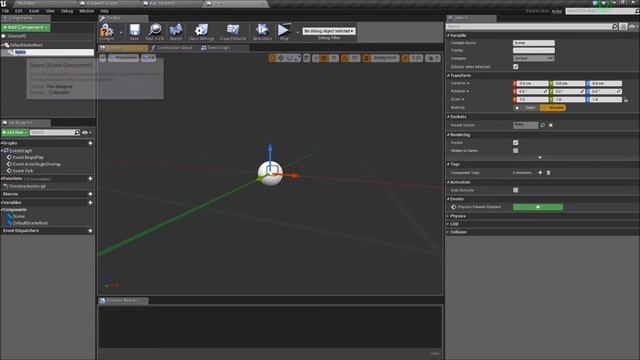This screenshot has width=640, height=360.
Task: Add new macro with Macros plus icon
Action: (x=90, y=194)
